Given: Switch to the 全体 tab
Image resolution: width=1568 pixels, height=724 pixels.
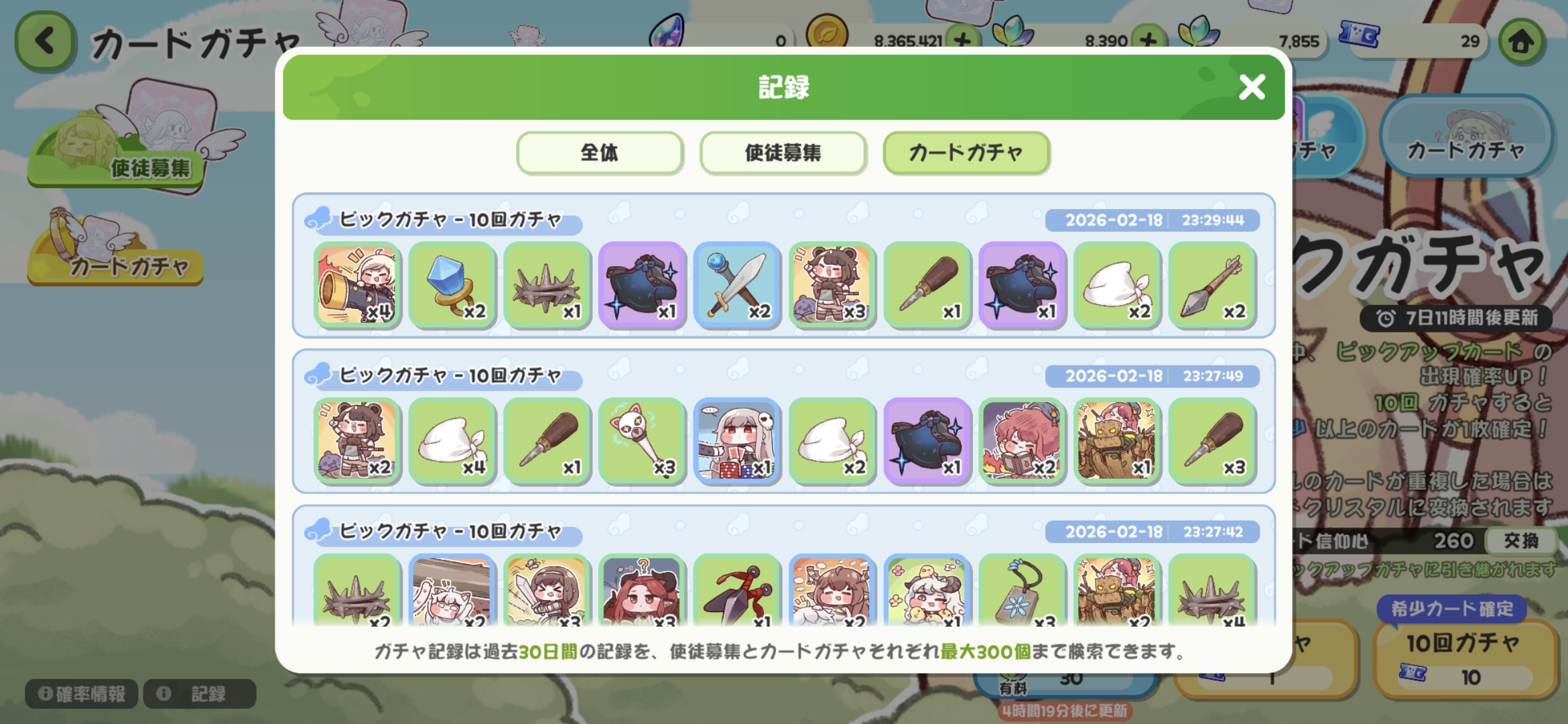Looking at the screenshot, I should (x=600, y=153).
